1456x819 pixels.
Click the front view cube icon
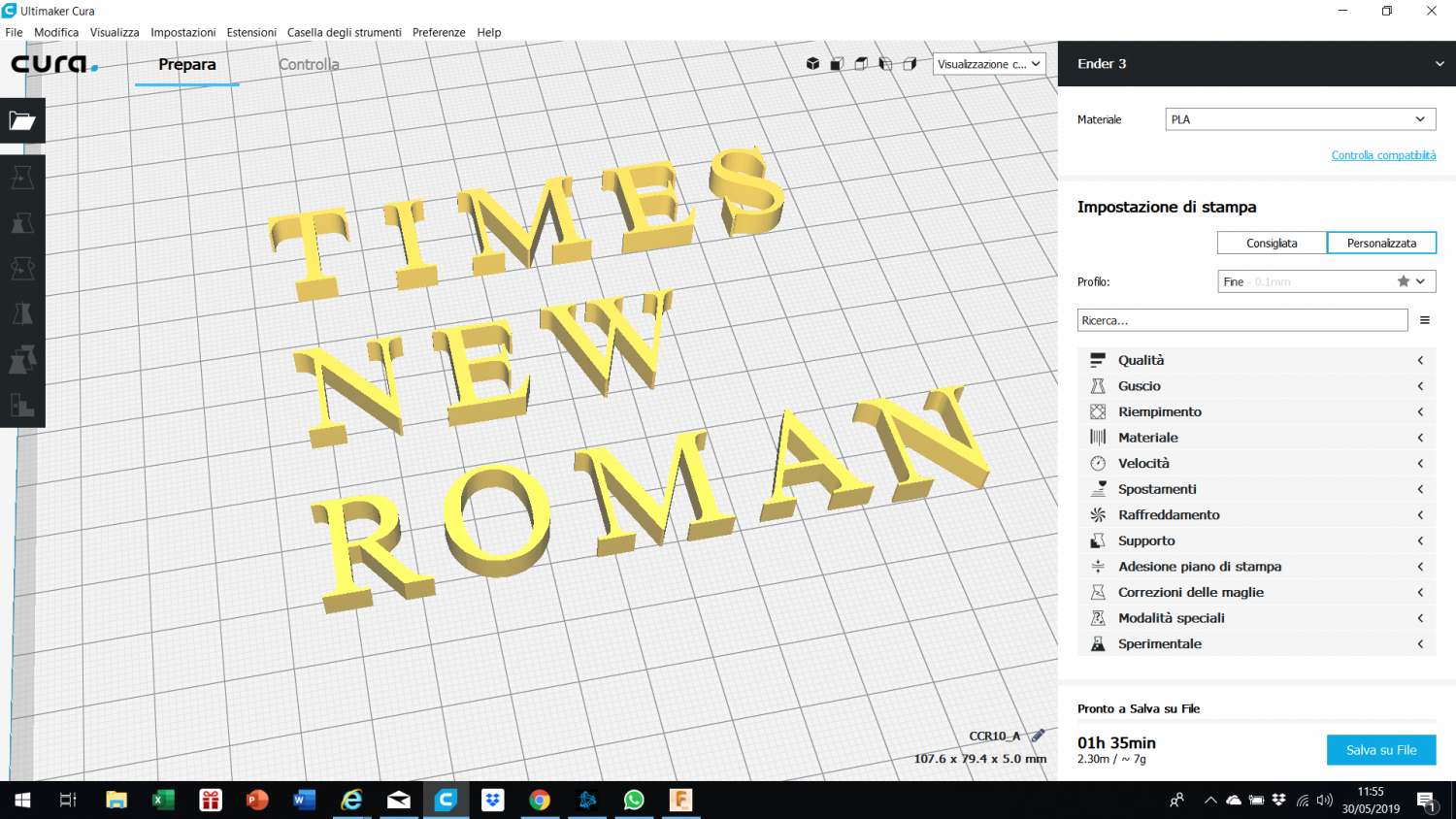coord(837,64)
